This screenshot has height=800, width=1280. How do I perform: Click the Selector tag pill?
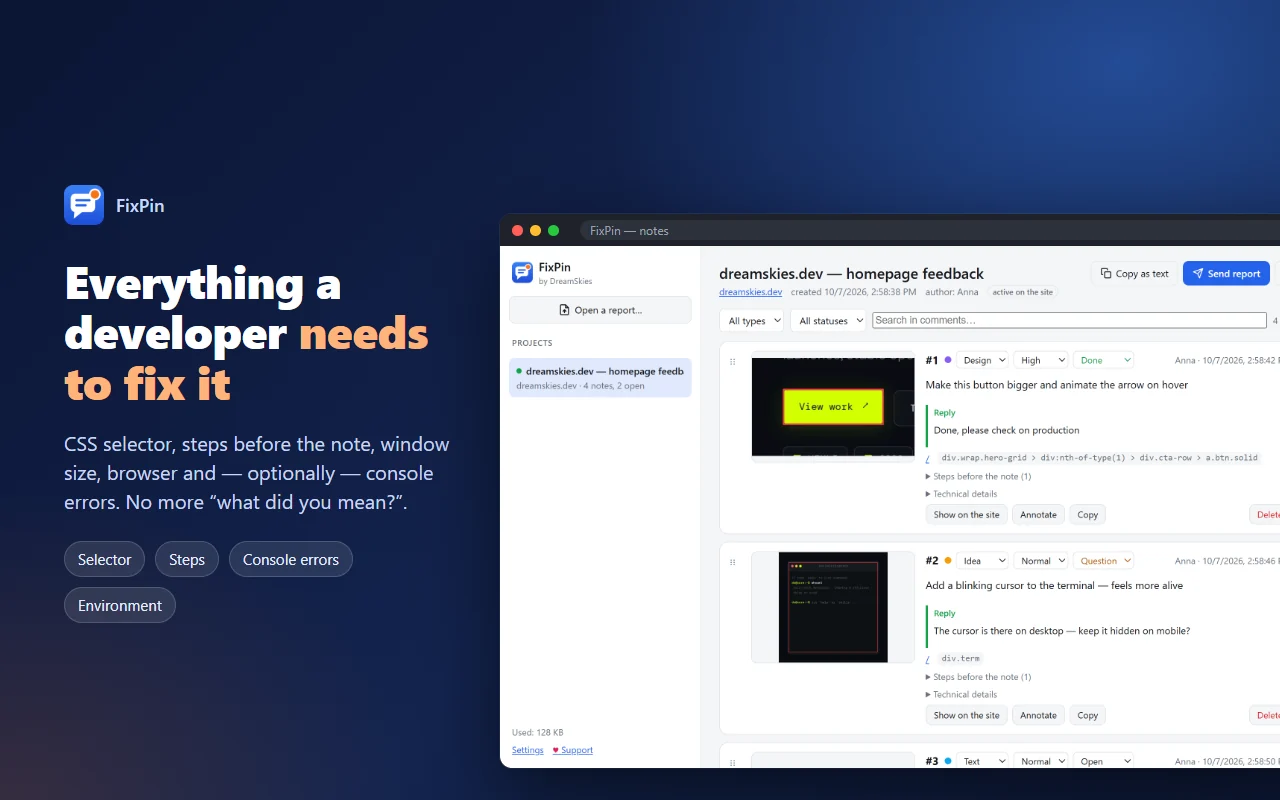[x=104, y=560]
